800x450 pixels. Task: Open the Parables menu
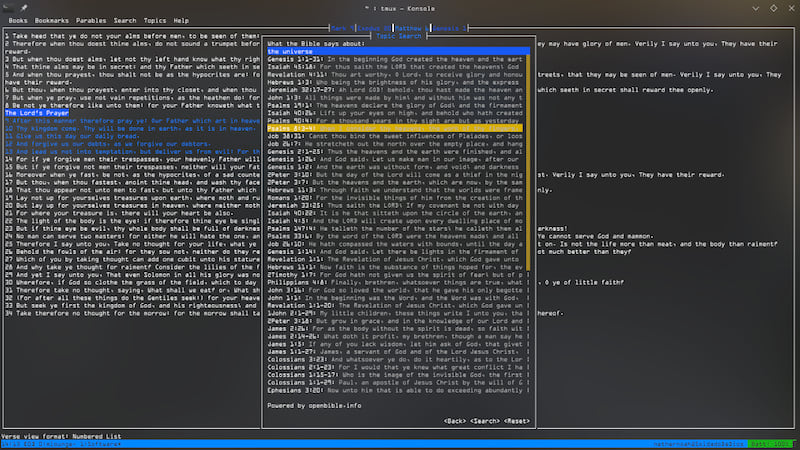pos(91,21)
